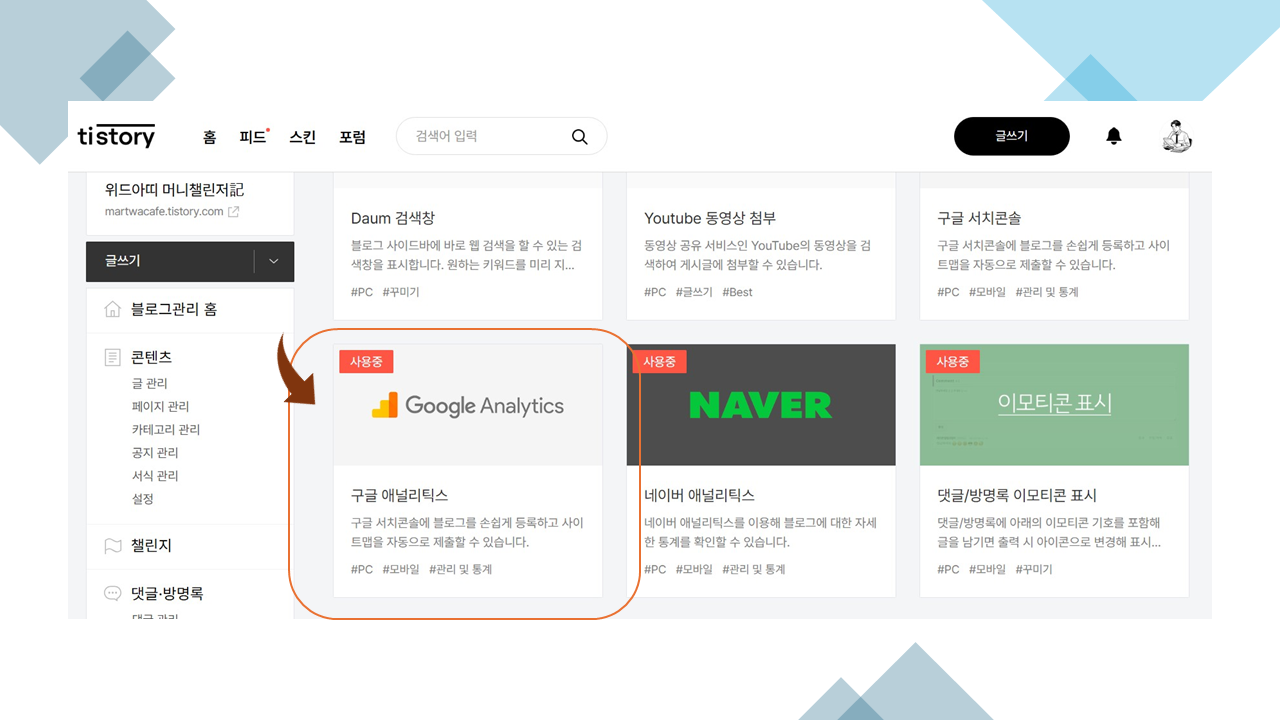This screenshot has width=1280, height=720.
Task: Expand the sidebar 글쓰기 dropdown arrow
Action: tap(274, 261)
